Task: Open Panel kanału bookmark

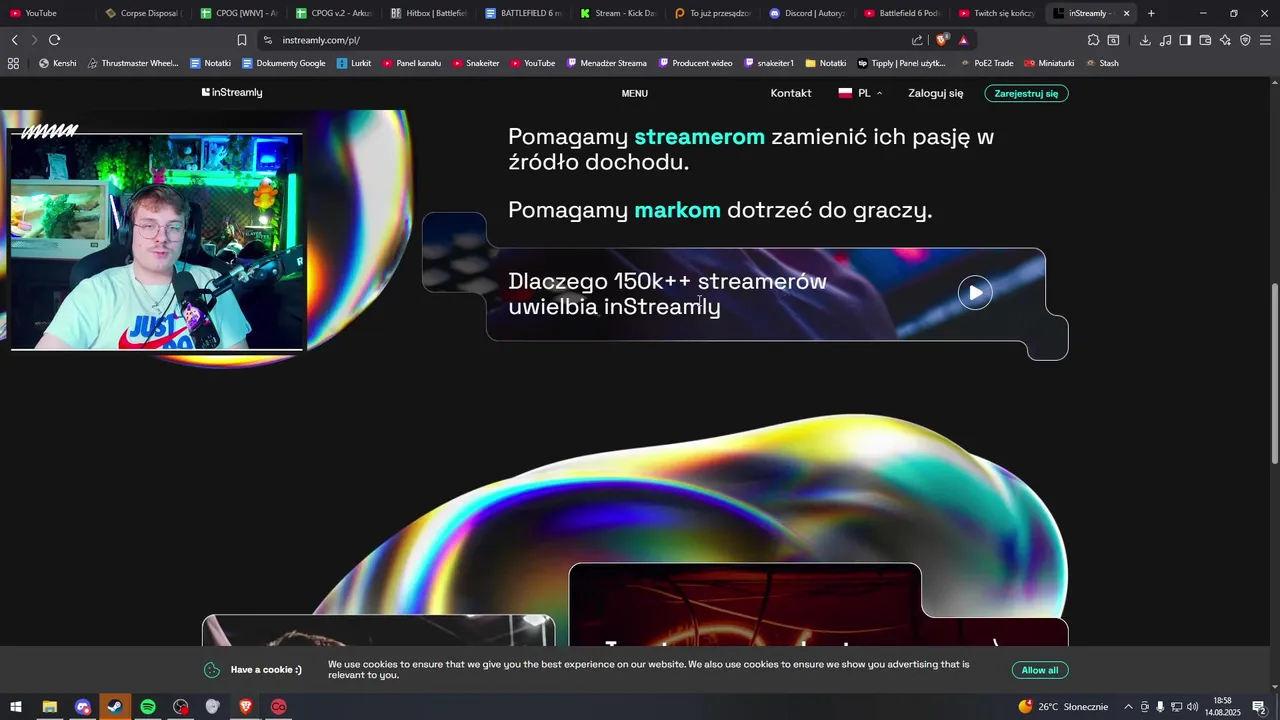Action: 412,63
